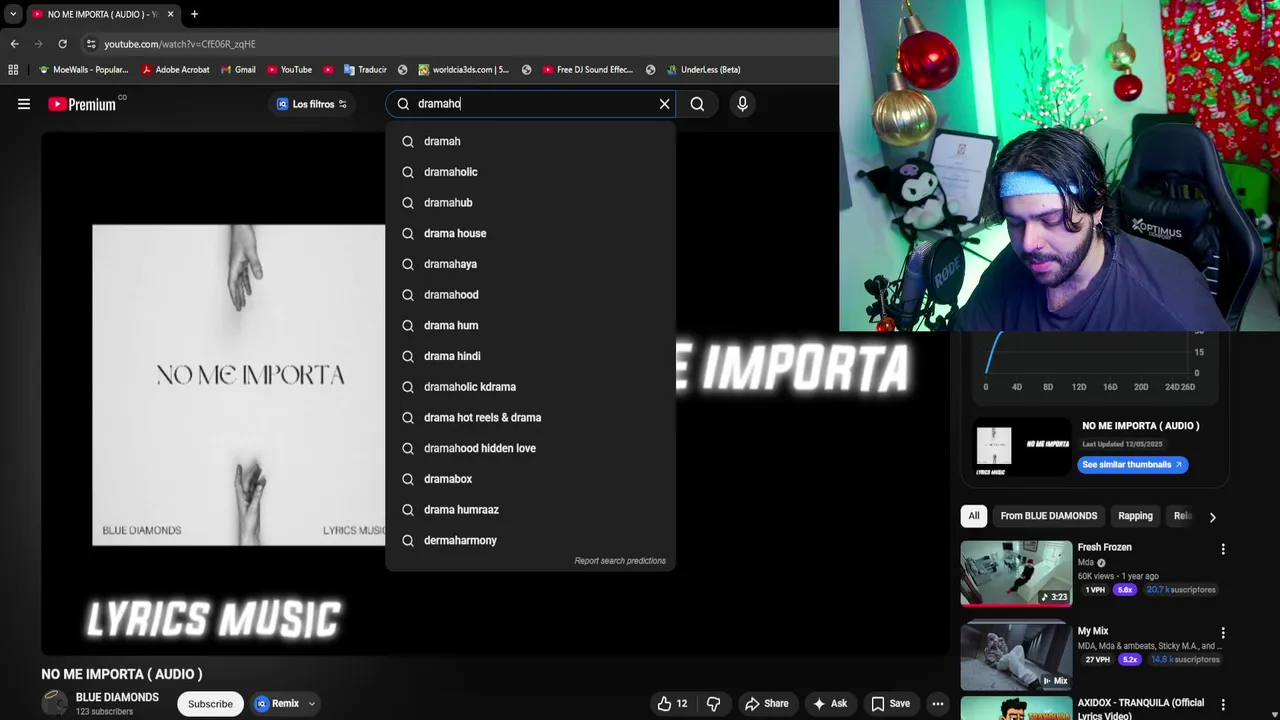
Task: Start voice search with microphone icon
Action: point(742,104)
